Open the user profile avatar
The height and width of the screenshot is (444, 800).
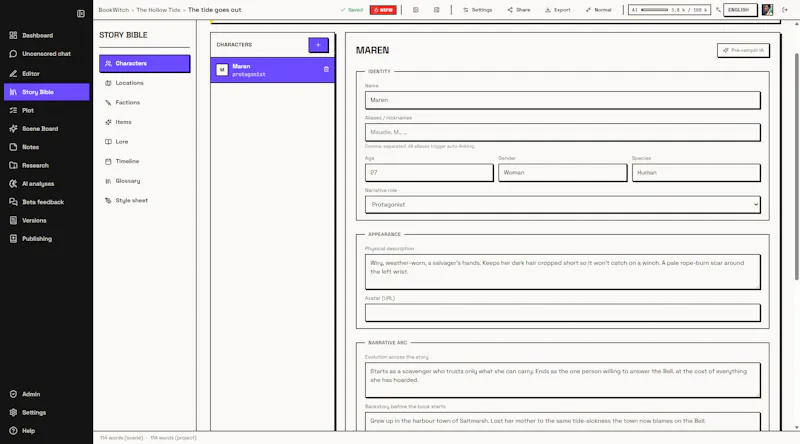tap(767, 10)
